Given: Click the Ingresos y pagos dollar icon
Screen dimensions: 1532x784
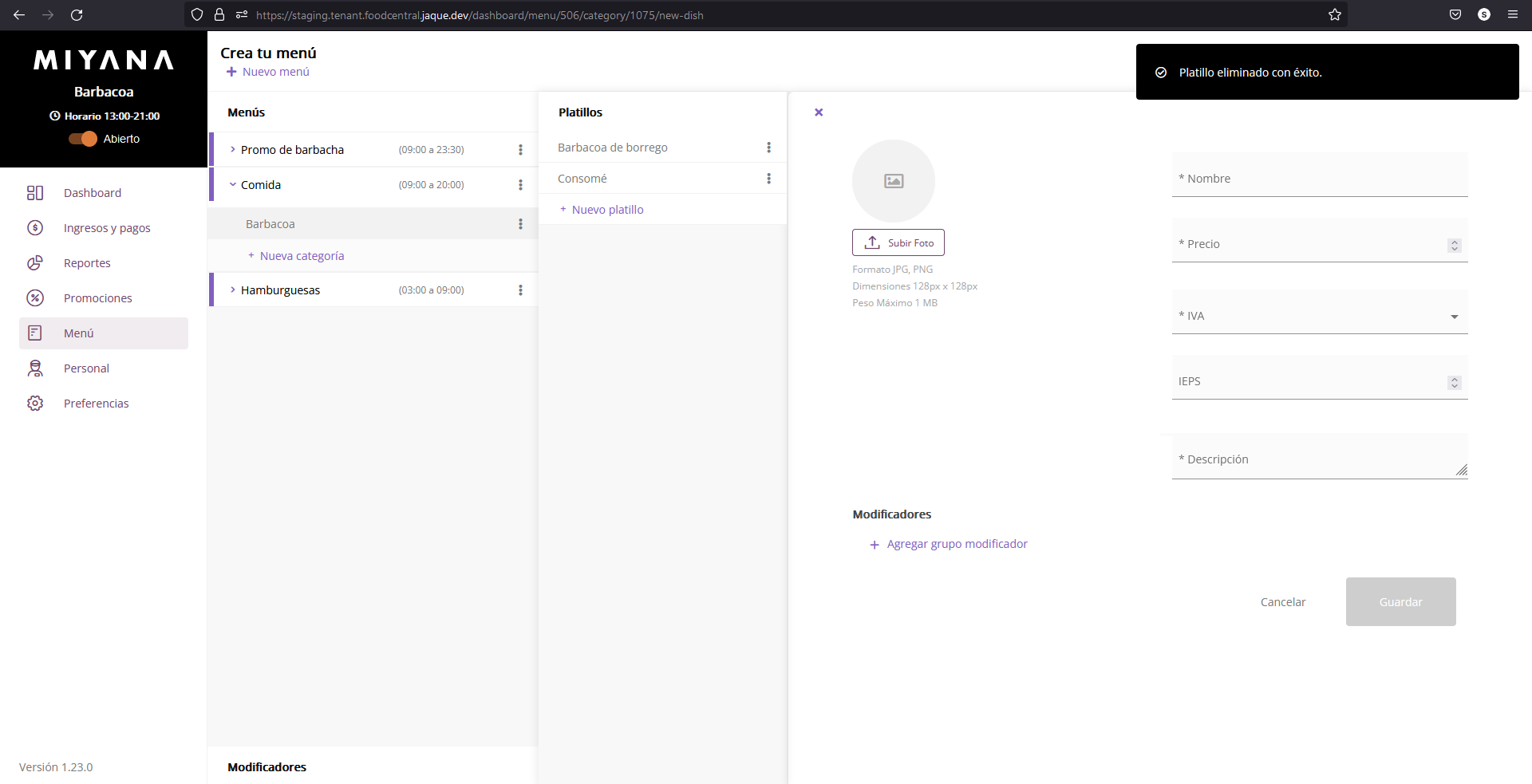Looking at the screenshot, I should tap(35, 228).
